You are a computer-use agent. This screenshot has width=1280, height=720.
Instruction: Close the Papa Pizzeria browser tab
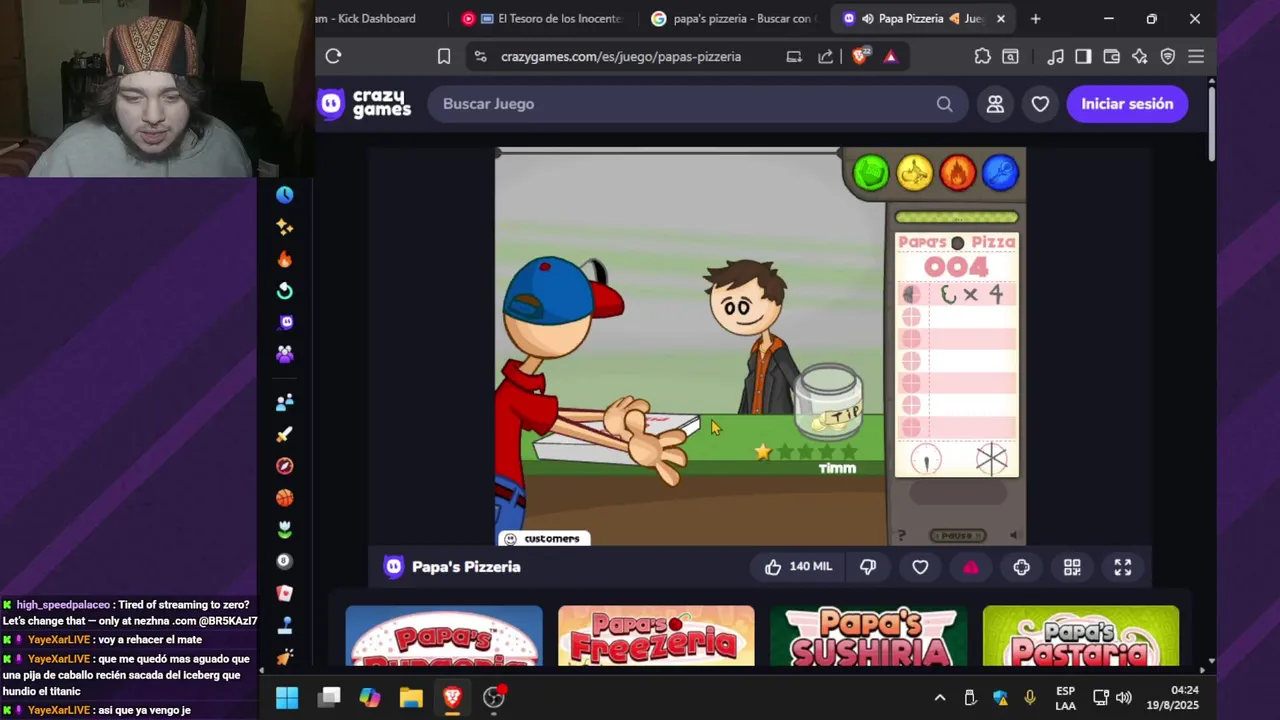coord(1000,19)
